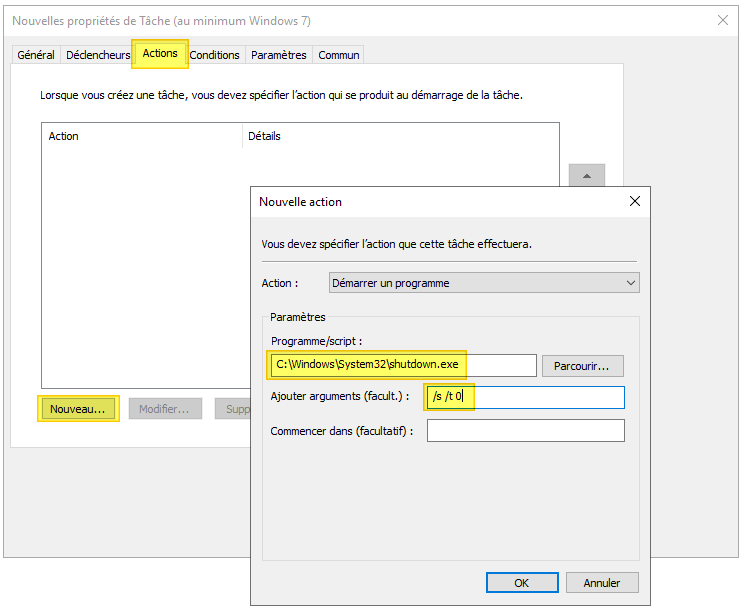Switch to the Paramètres tab

[279, 55]
